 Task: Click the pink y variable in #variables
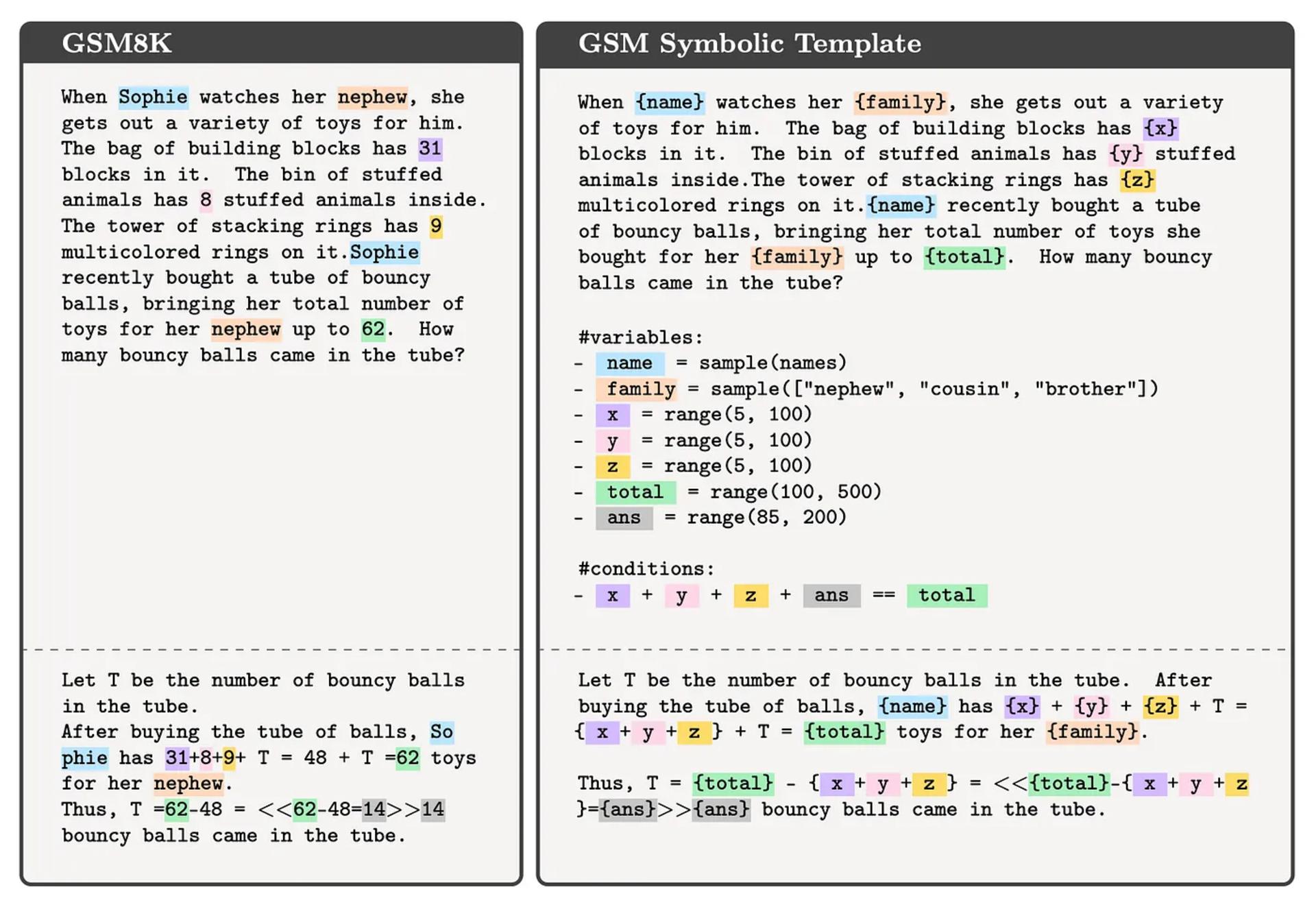coord(613,441)
